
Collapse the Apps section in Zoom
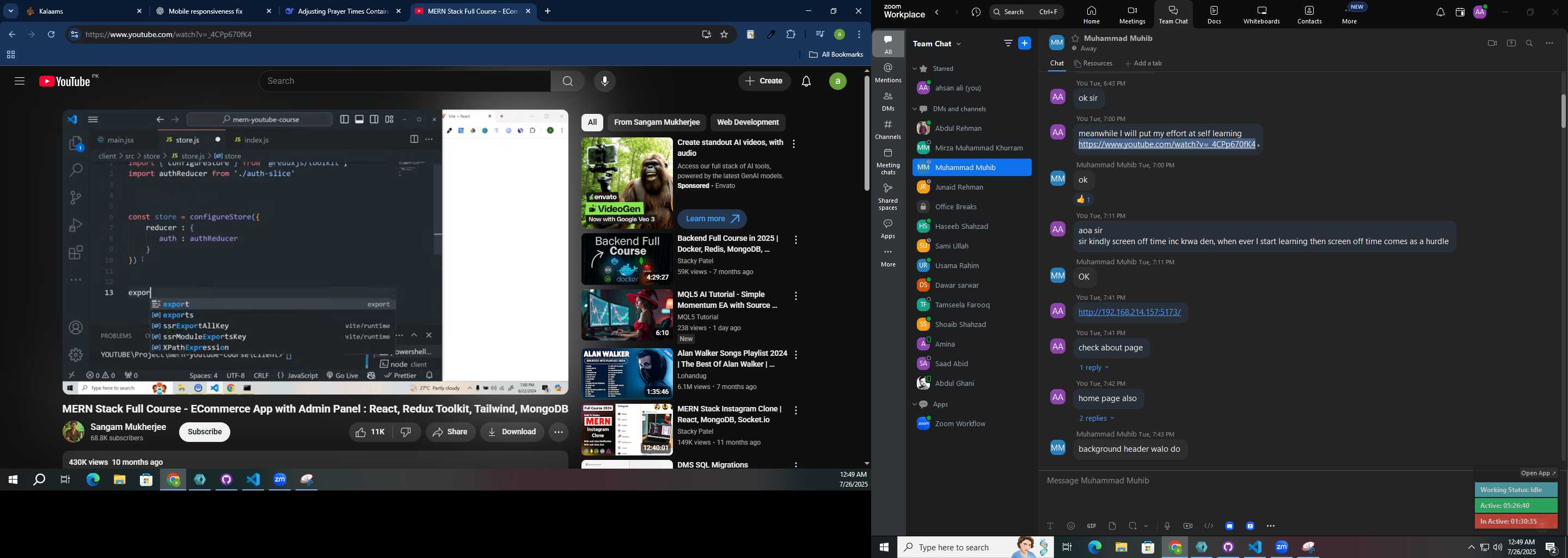pyautogui.click(x=914, y=405)
